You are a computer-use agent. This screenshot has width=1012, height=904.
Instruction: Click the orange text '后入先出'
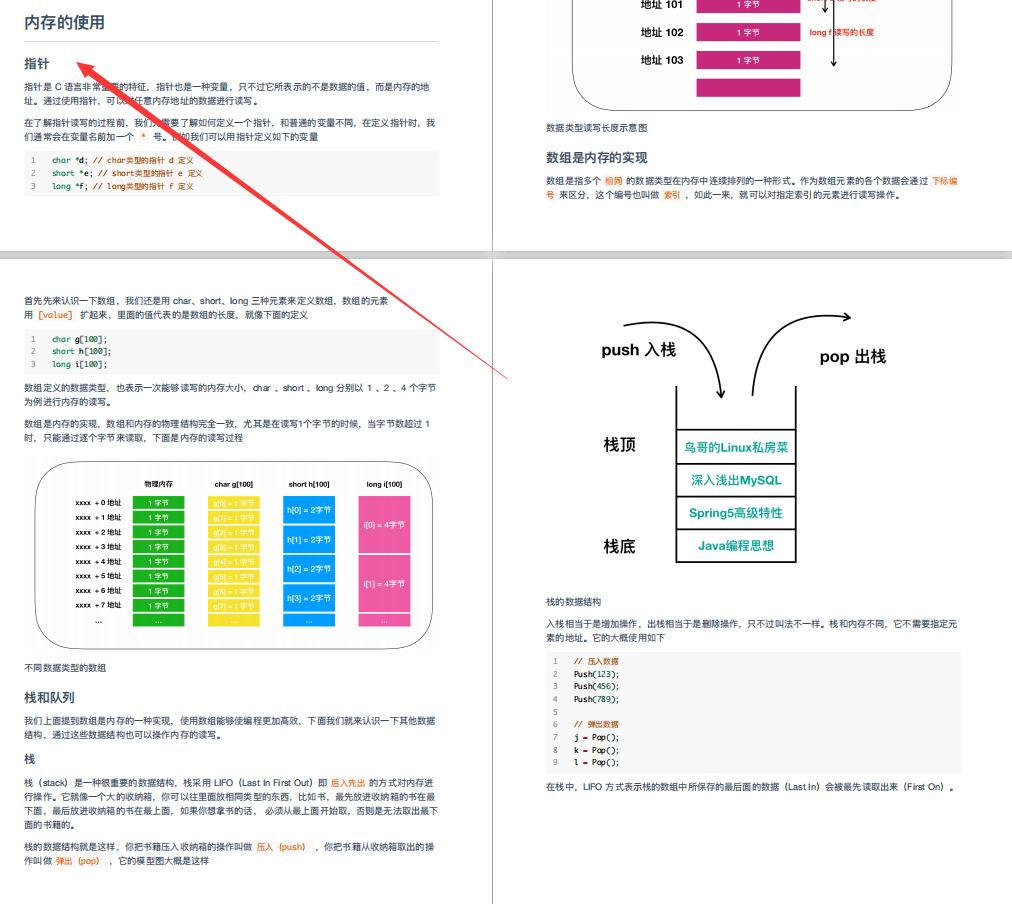click(348, 783)
